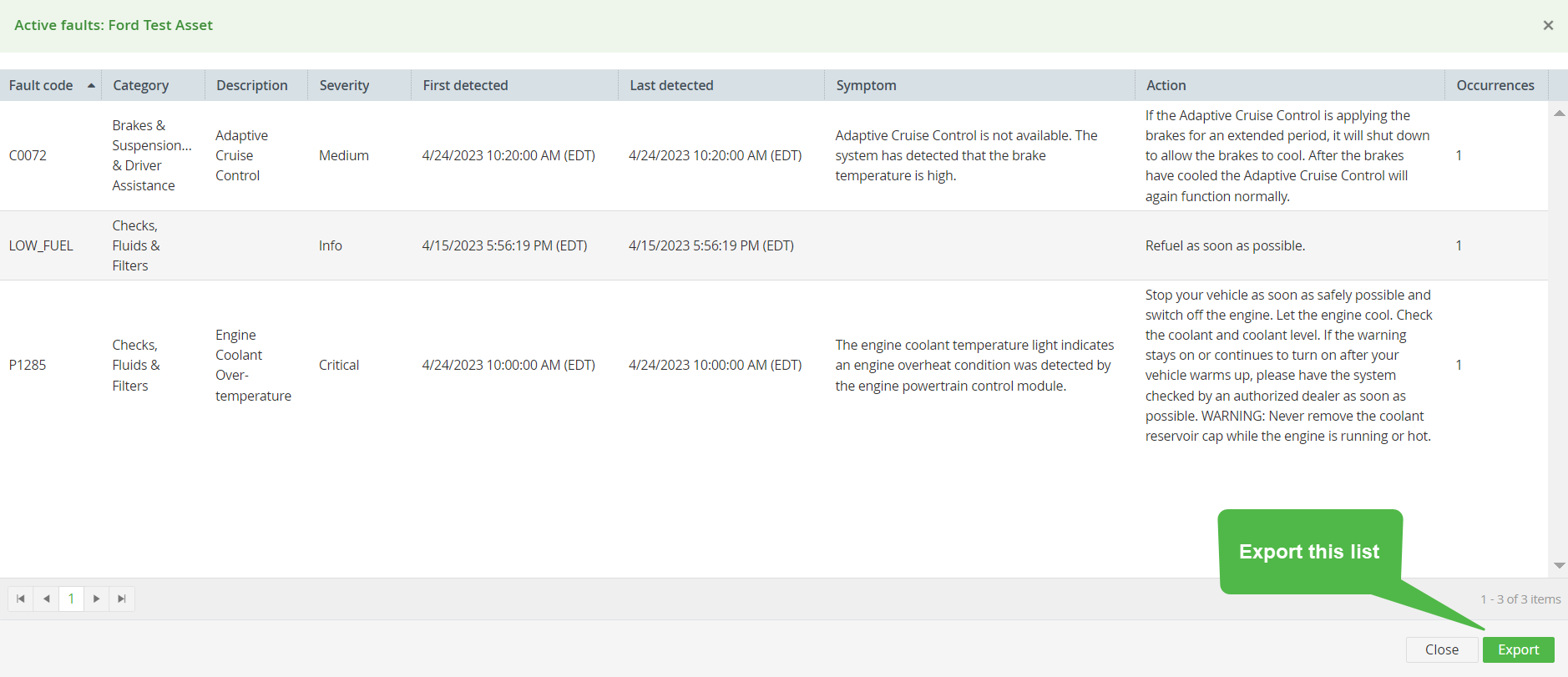The width and height of the screenshot is (1568, 677).
Task: Select fault code LOW_FUEL
Action: coord(41,245)
